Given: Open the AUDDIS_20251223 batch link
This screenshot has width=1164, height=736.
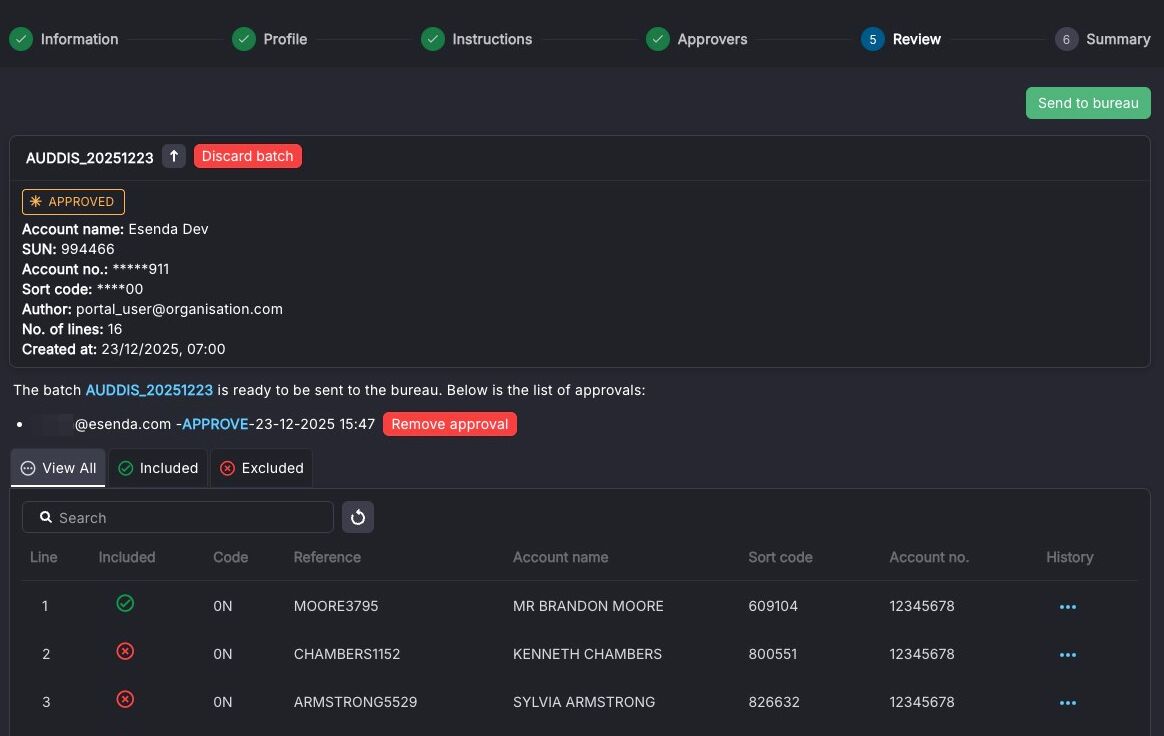Looking at the screenshot, I should [149, 390].
